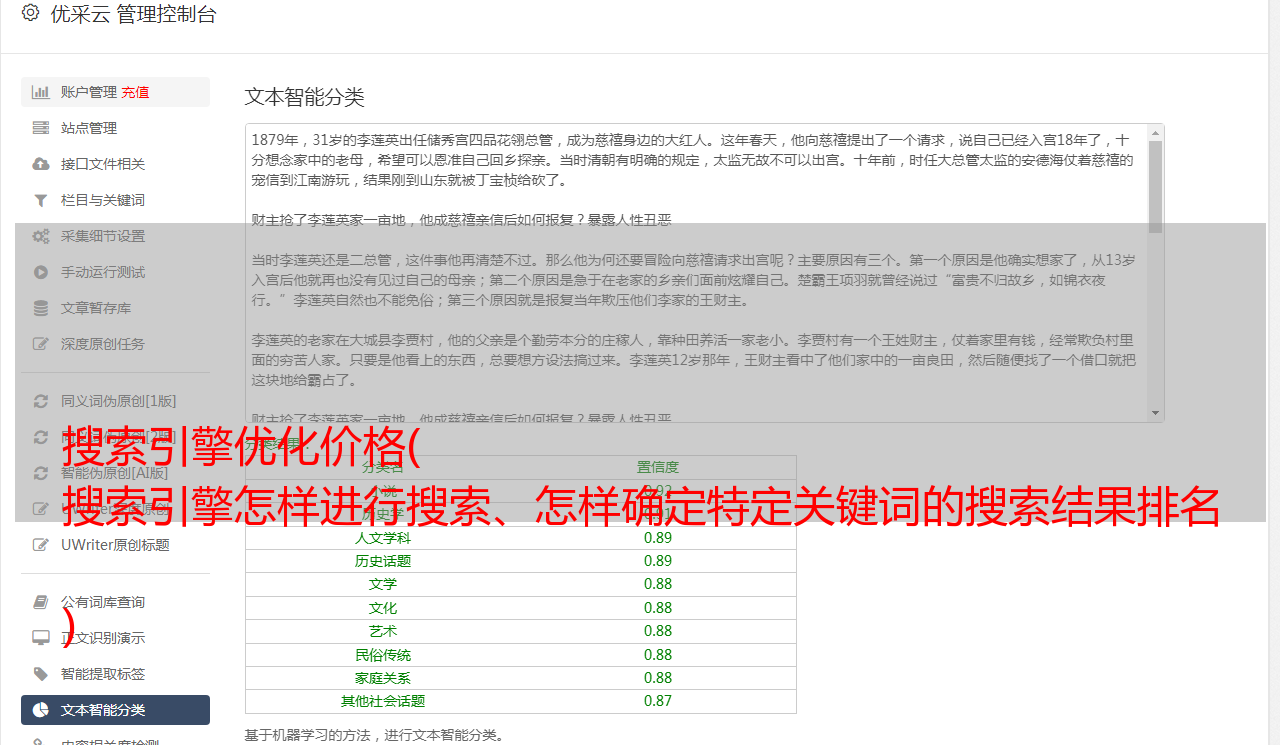The width and height of the screenshot is (1280, 745).
Task: Click the gears icon for 采集细节设置
Action: (x=41, y=236)
